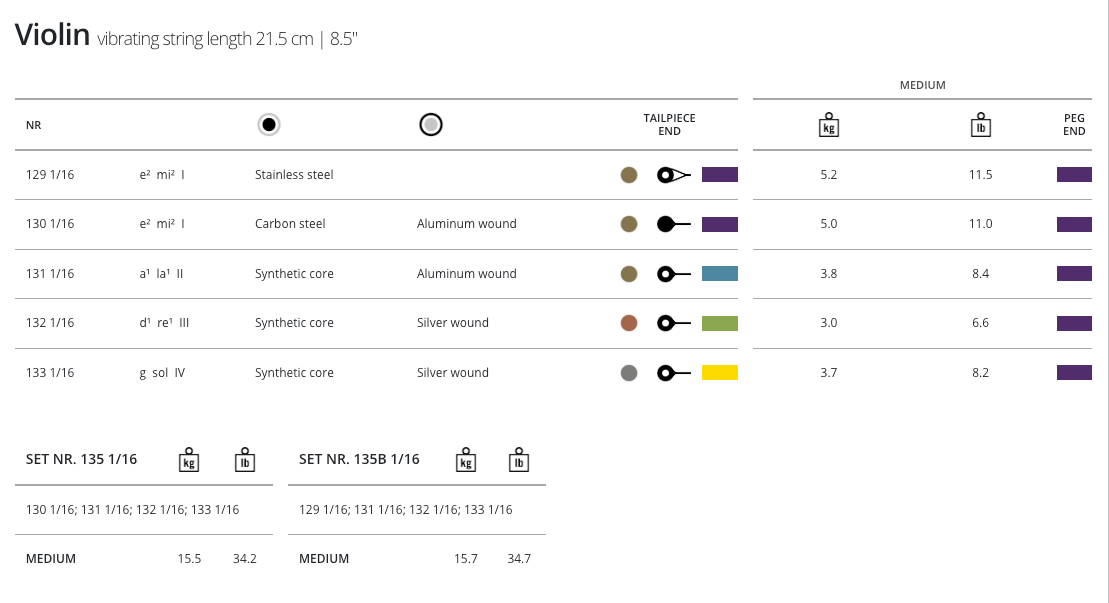Click the loop-end icon in row 129 1/16
This screenshot has height=603, width=1109.
(673, 175)
